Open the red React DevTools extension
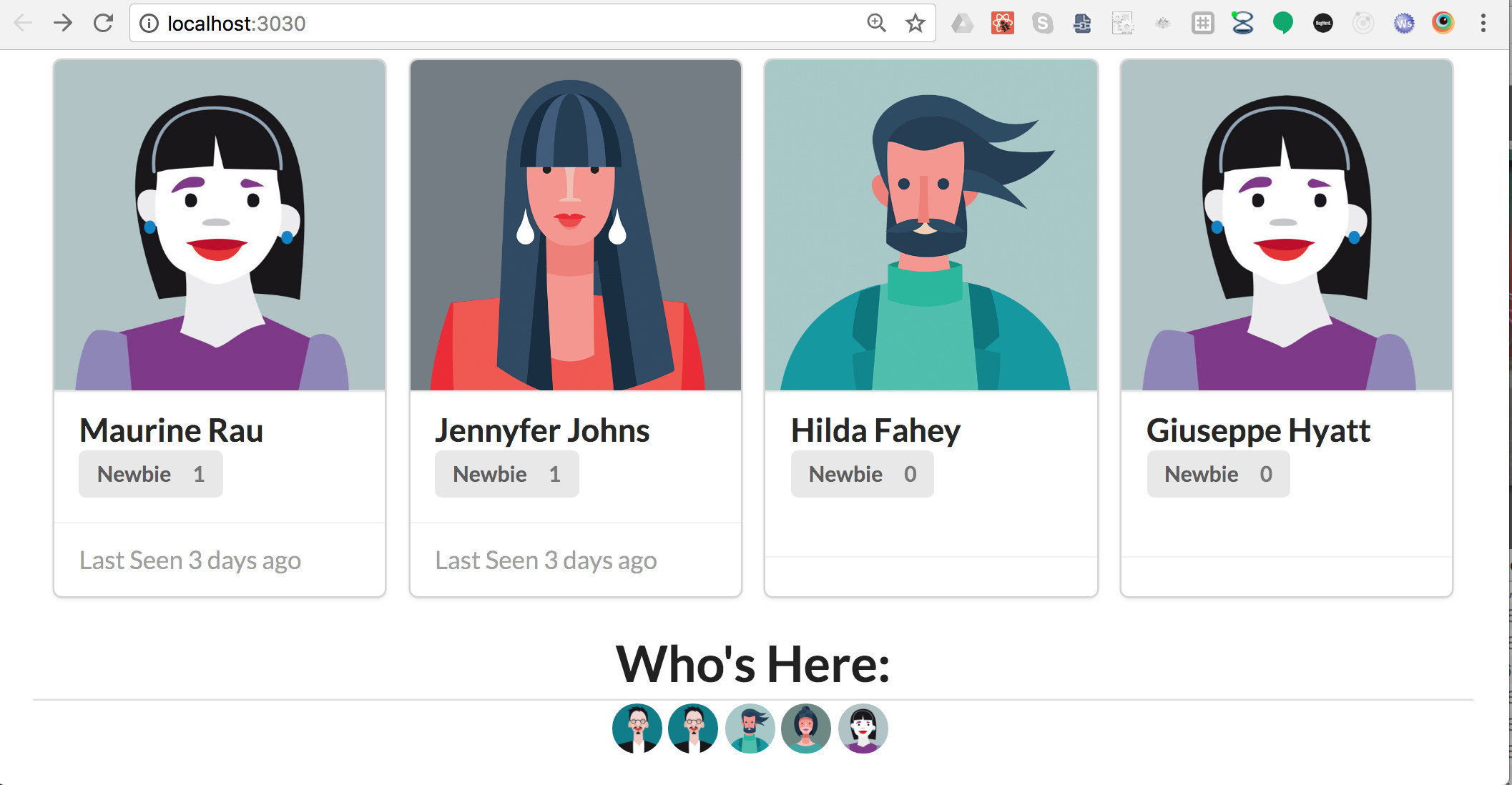 coord(1002,24)
